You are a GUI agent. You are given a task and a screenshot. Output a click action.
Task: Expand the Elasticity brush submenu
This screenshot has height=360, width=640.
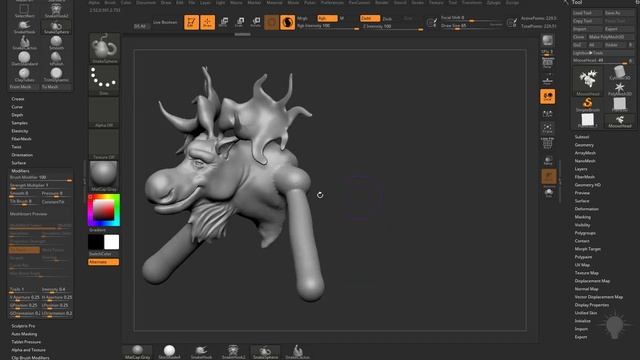(20, 131)
